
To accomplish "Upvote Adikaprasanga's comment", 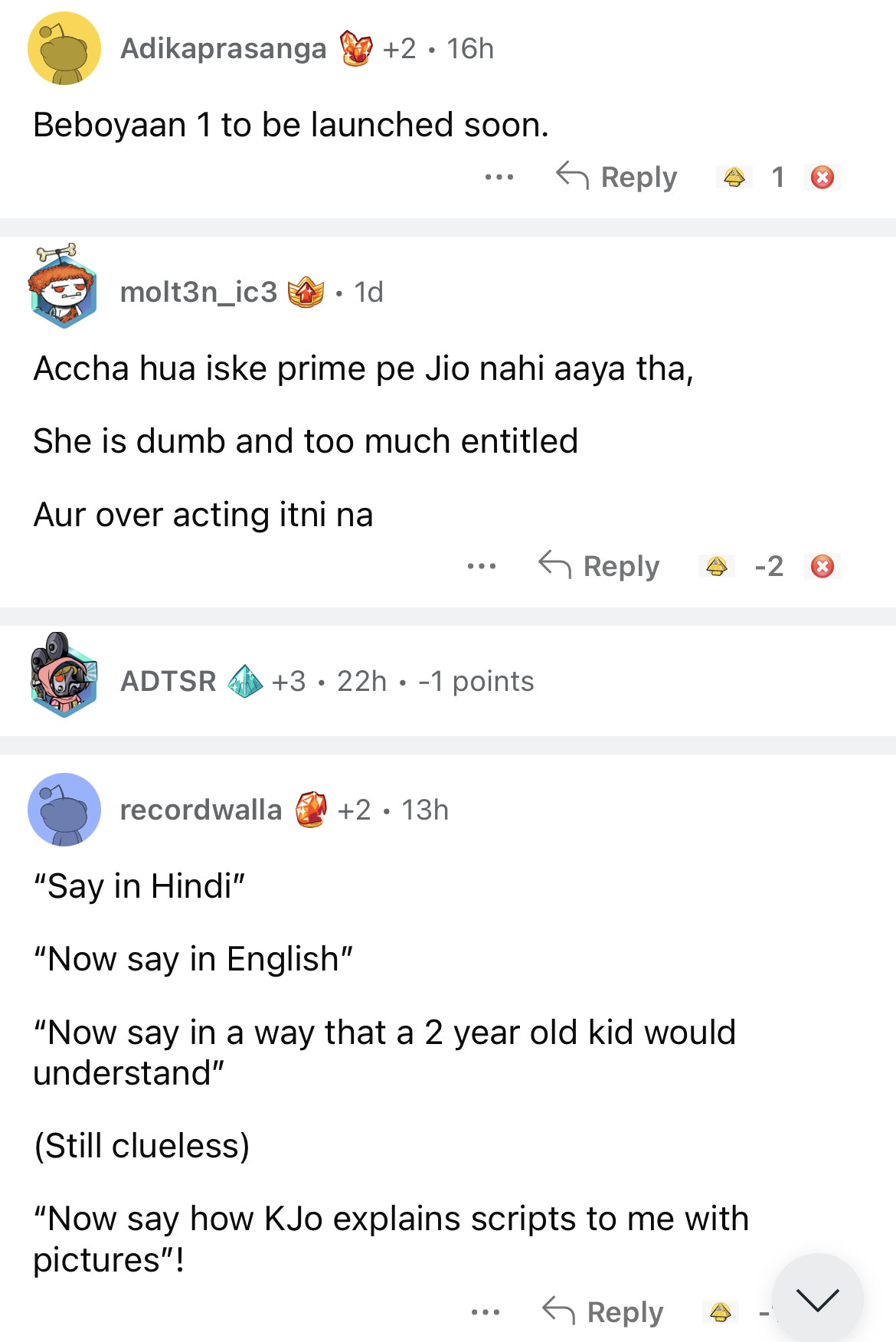I will [734, 178].
